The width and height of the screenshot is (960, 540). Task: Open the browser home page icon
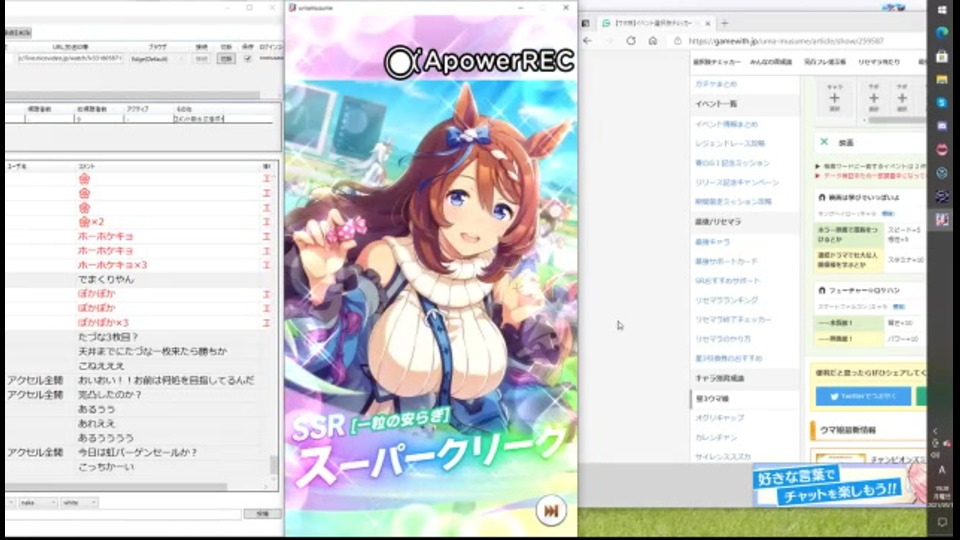[653, 41]
